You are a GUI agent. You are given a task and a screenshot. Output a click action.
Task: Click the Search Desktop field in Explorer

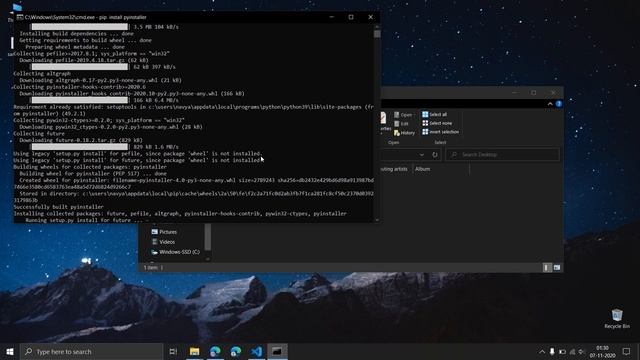click(x=502, y=155)
